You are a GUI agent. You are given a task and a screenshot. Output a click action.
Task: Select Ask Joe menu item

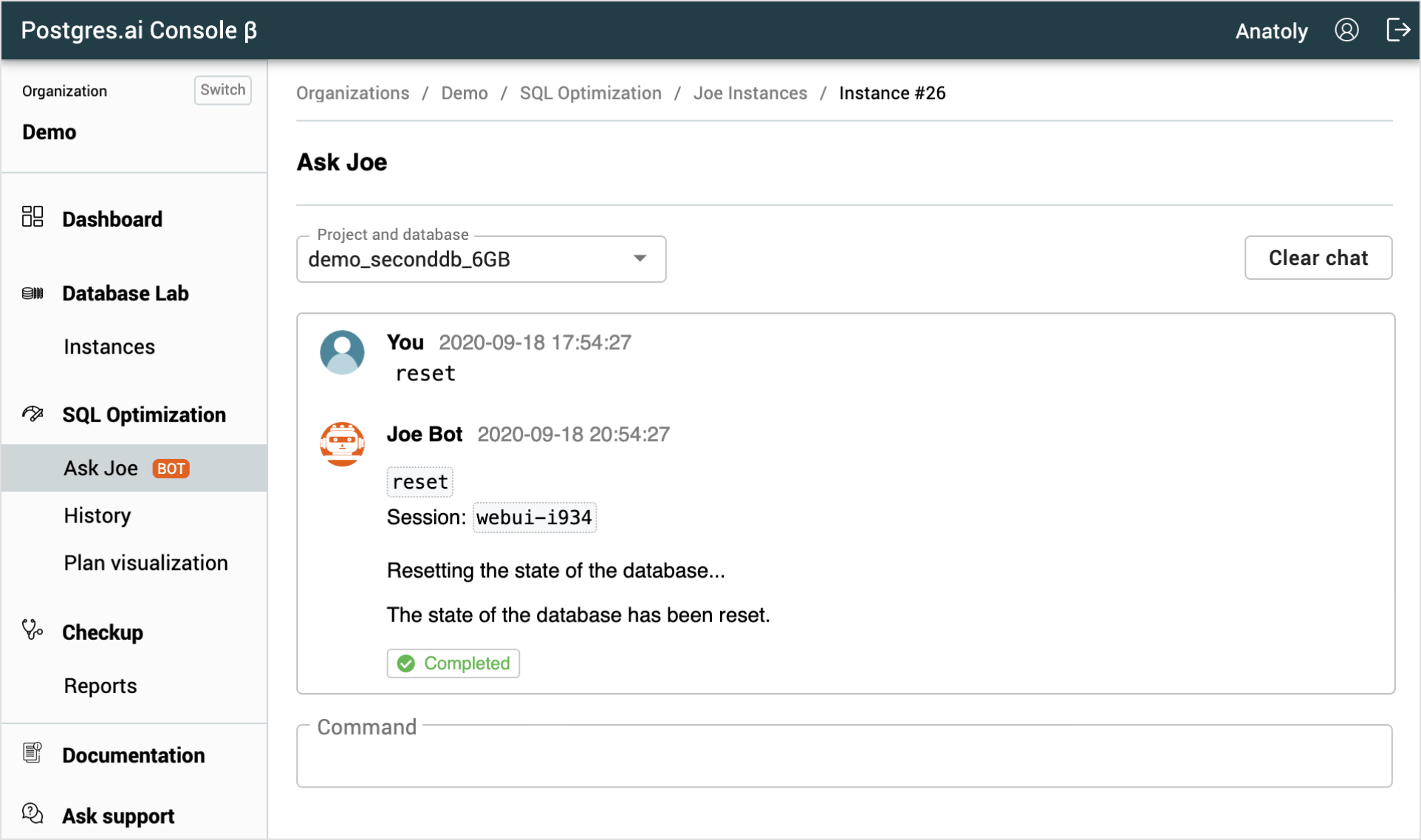[134, 468]
